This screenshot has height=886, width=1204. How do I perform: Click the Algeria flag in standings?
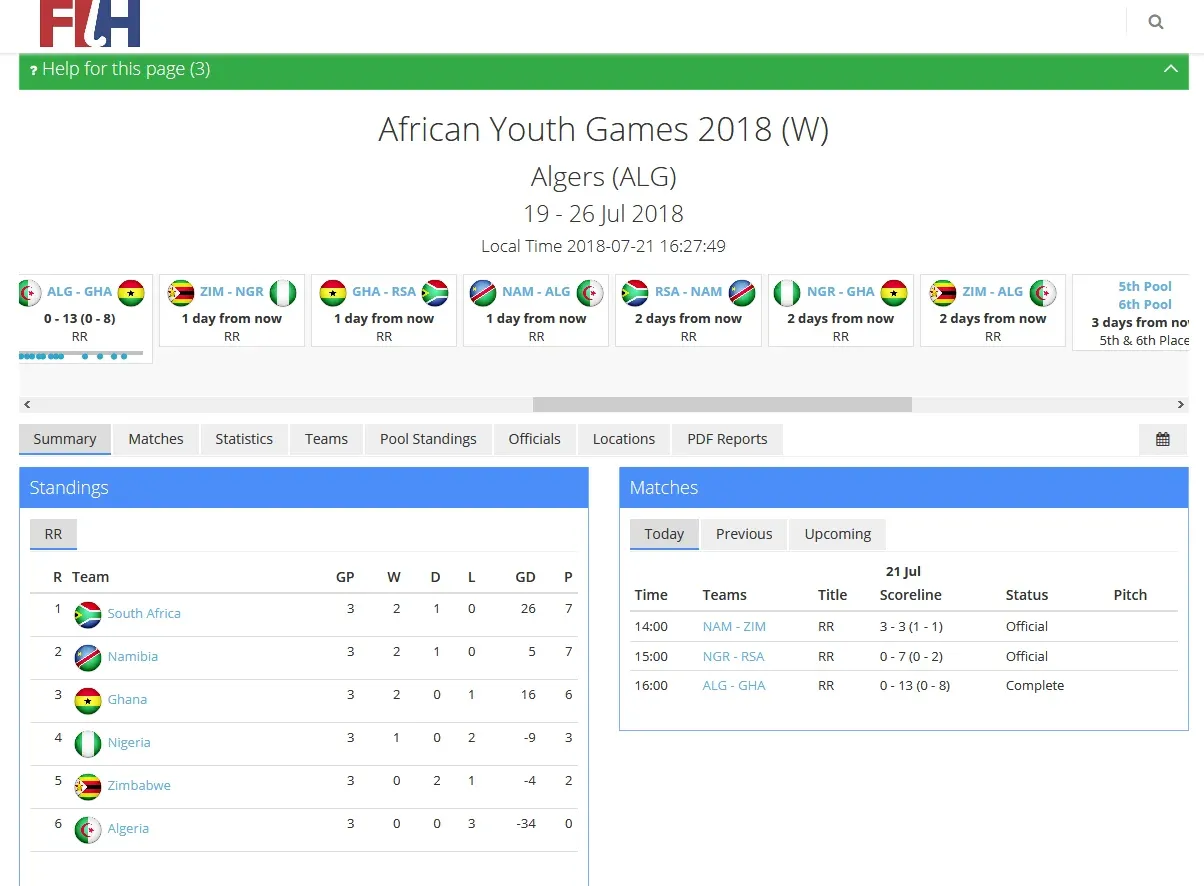pos(88,829)
